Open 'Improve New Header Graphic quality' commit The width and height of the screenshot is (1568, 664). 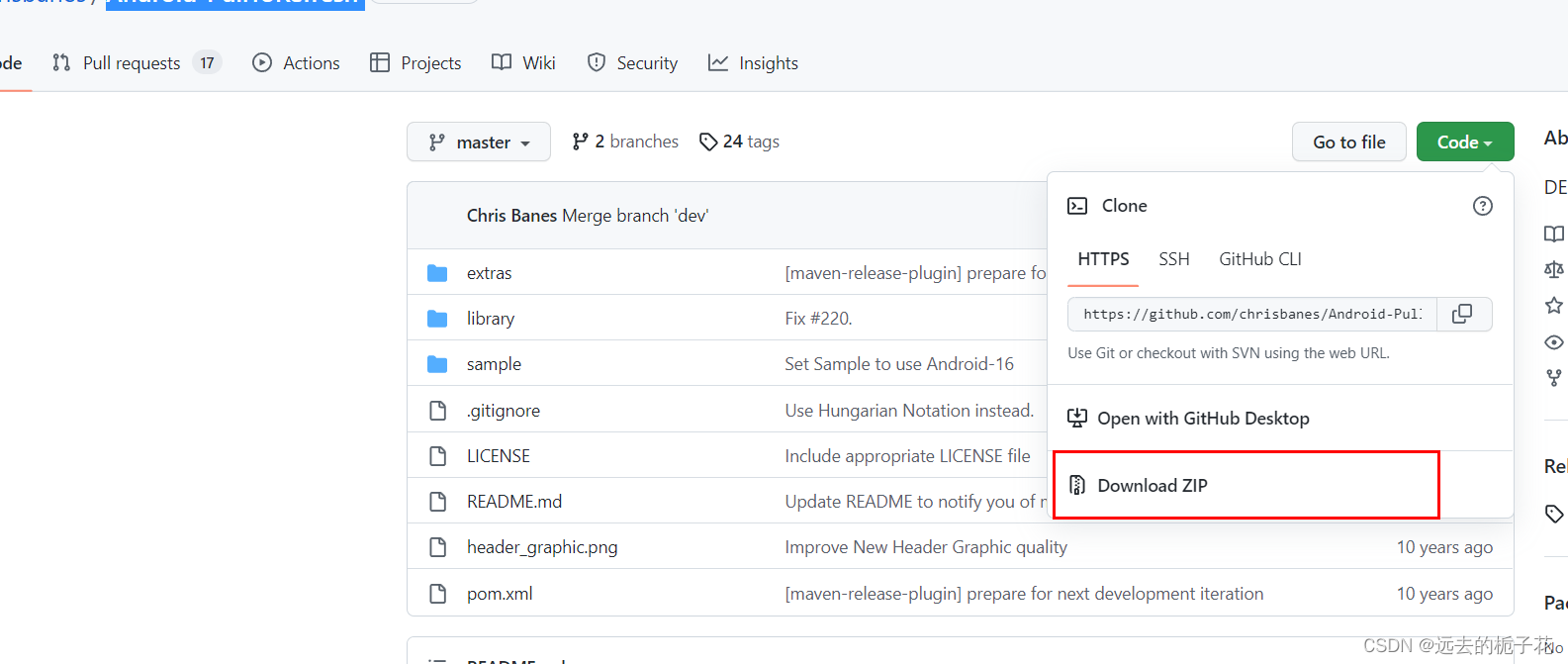[926, 547]
